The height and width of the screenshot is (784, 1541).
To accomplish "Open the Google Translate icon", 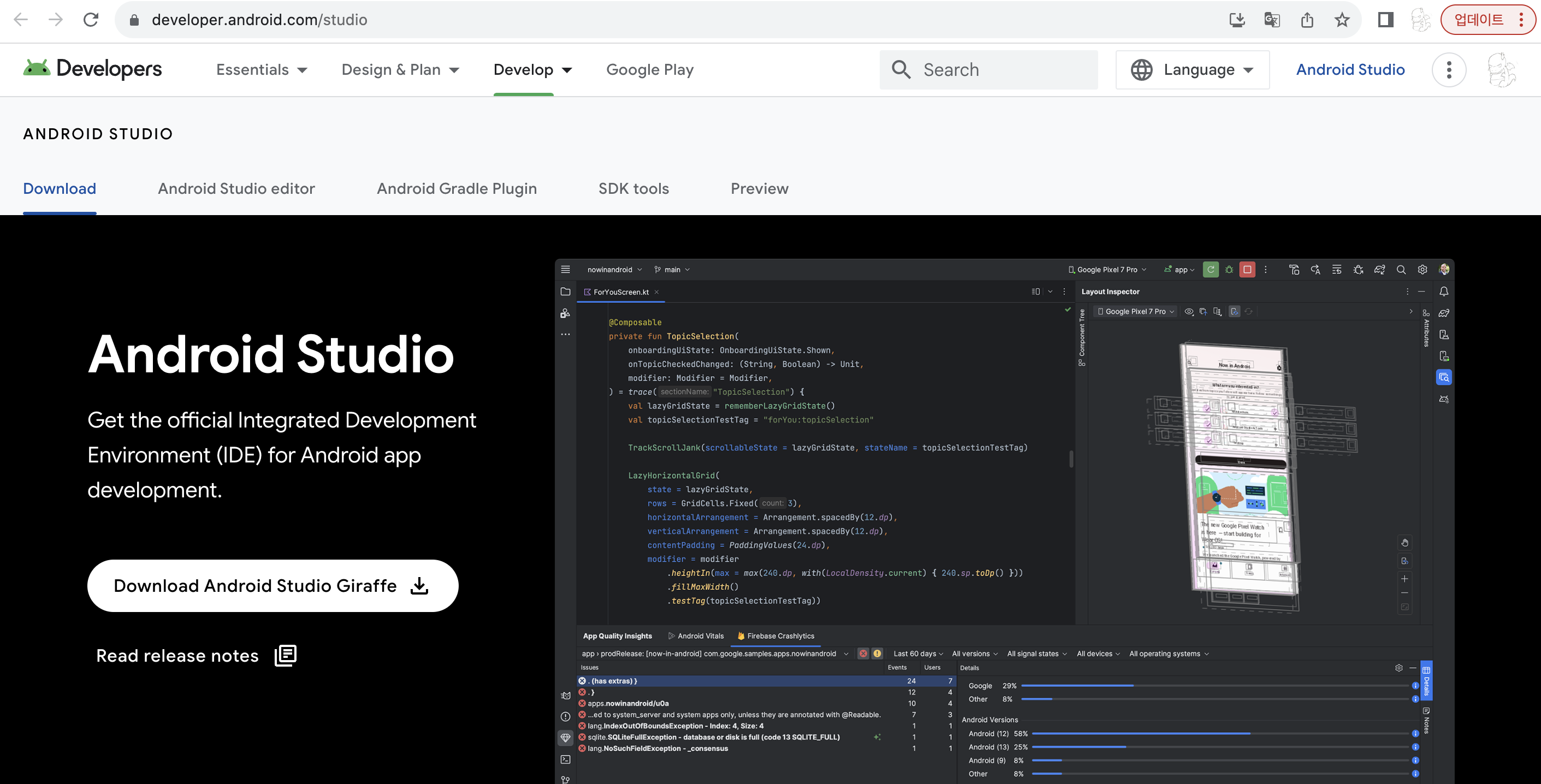I will pyautogui.click(x=1272, y=20).
